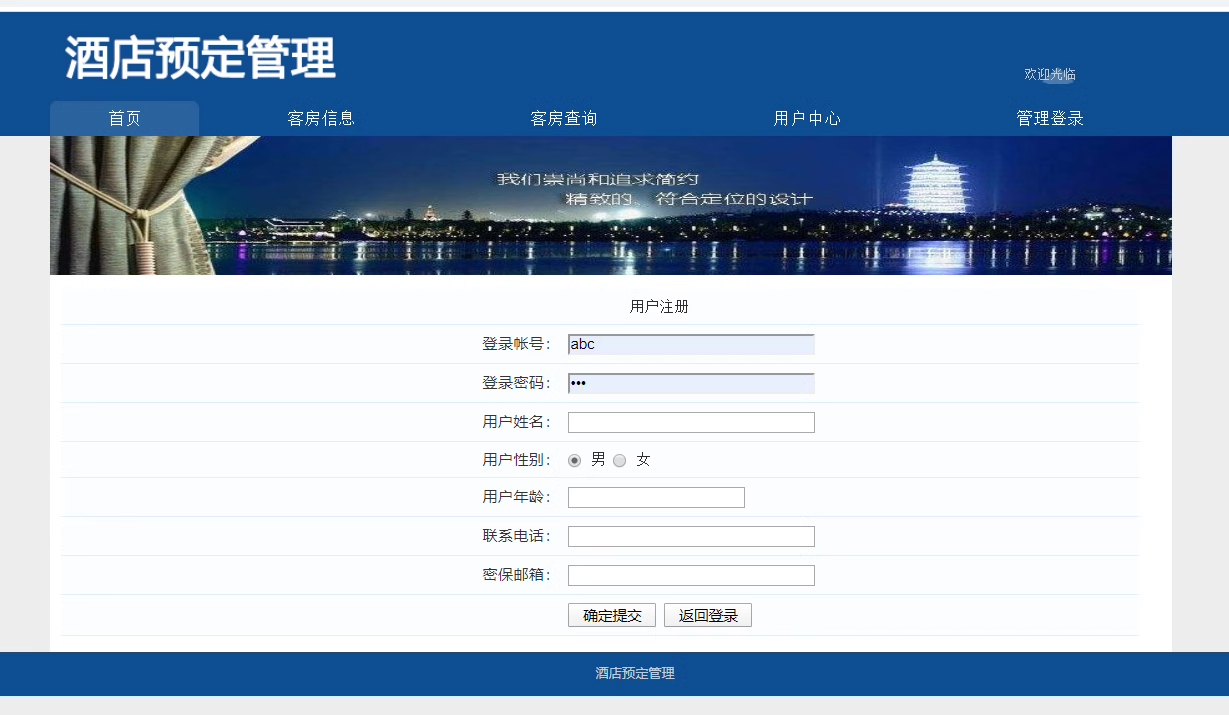
Task: Click the 用户姓名 text field
Action: point(691,422)
